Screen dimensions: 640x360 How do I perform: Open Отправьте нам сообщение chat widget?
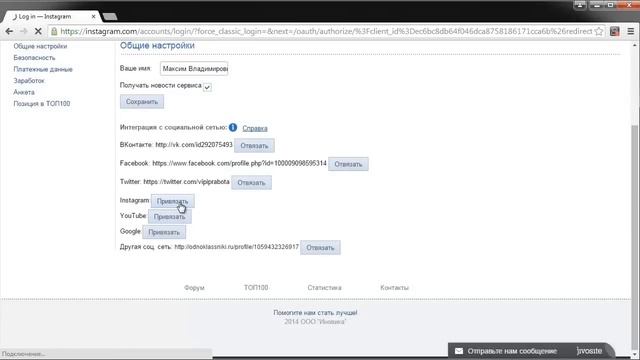[531, 351]
